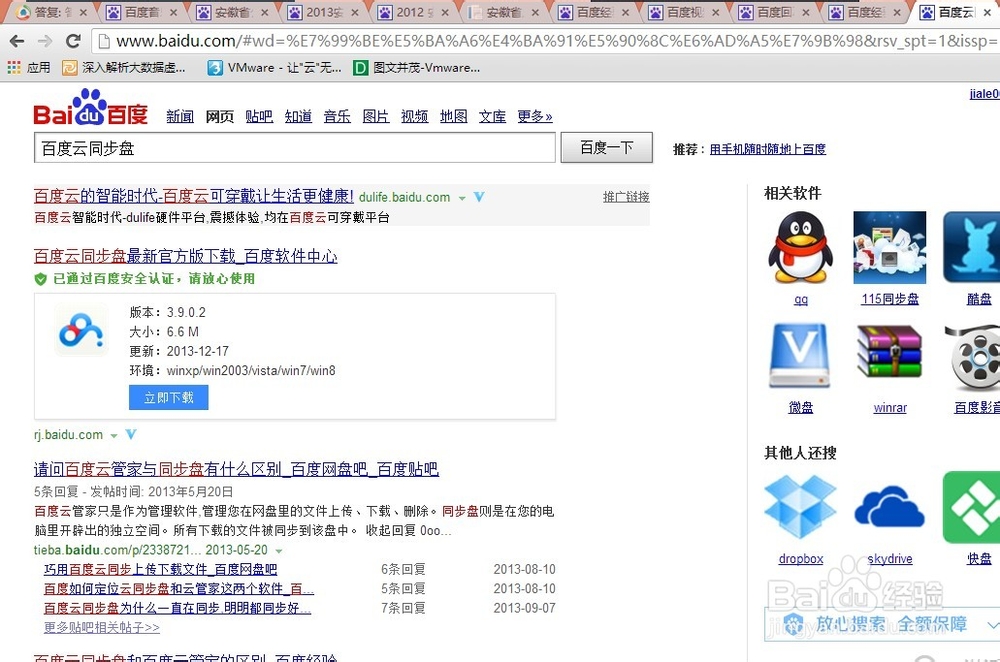Click inside the Baidu search input field
The height and width of the screenshot is (662, 1000).
(295, 148)
